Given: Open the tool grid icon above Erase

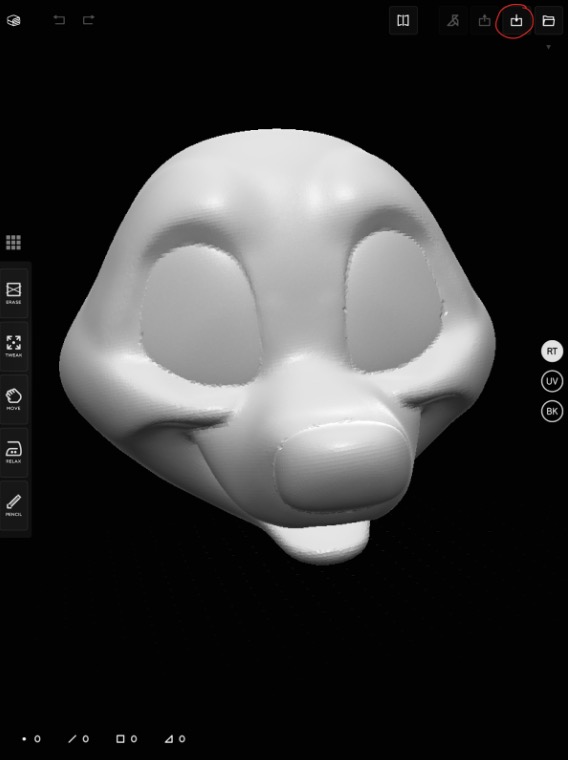Looking at the screenshot, I should [14, 242].
